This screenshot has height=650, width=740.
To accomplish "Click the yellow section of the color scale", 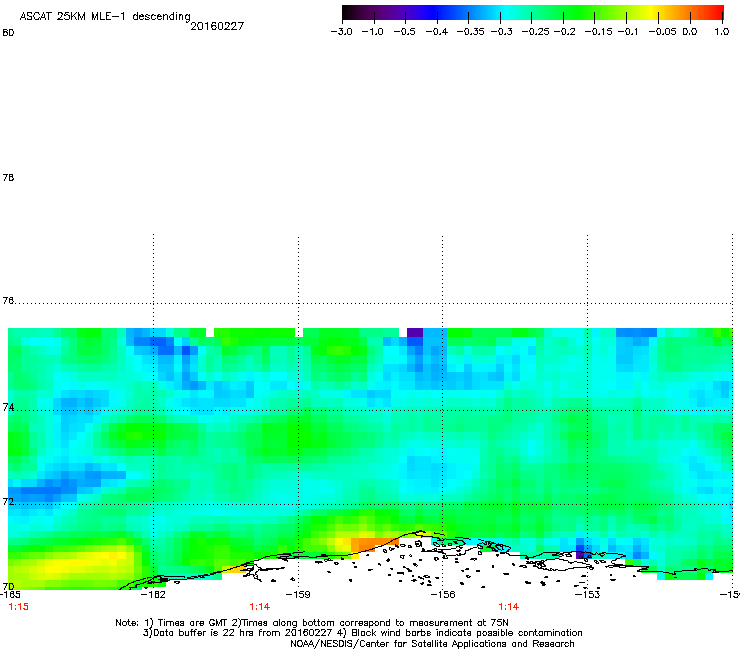I will (x=654, y=12).
